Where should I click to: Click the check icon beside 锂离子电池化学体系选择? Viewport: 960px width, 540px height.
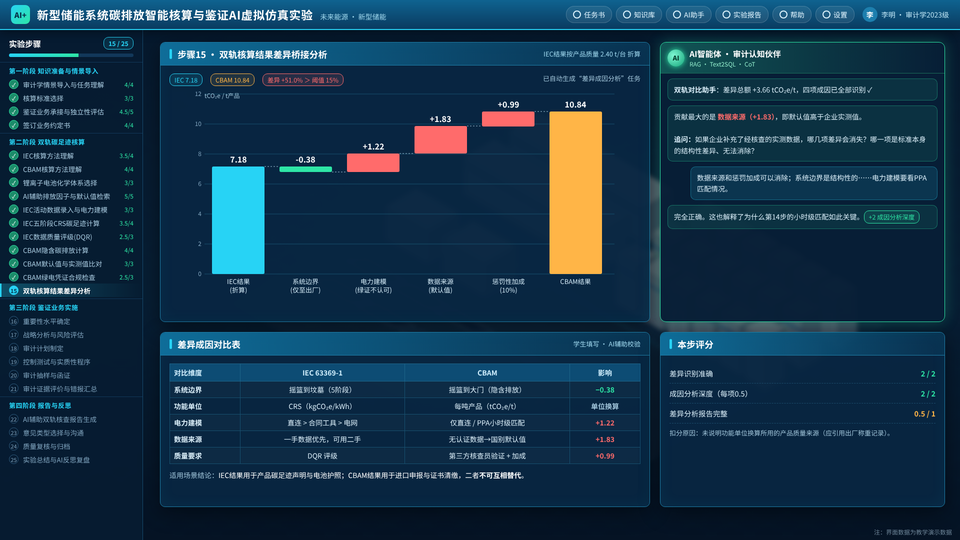click(13, 182)
